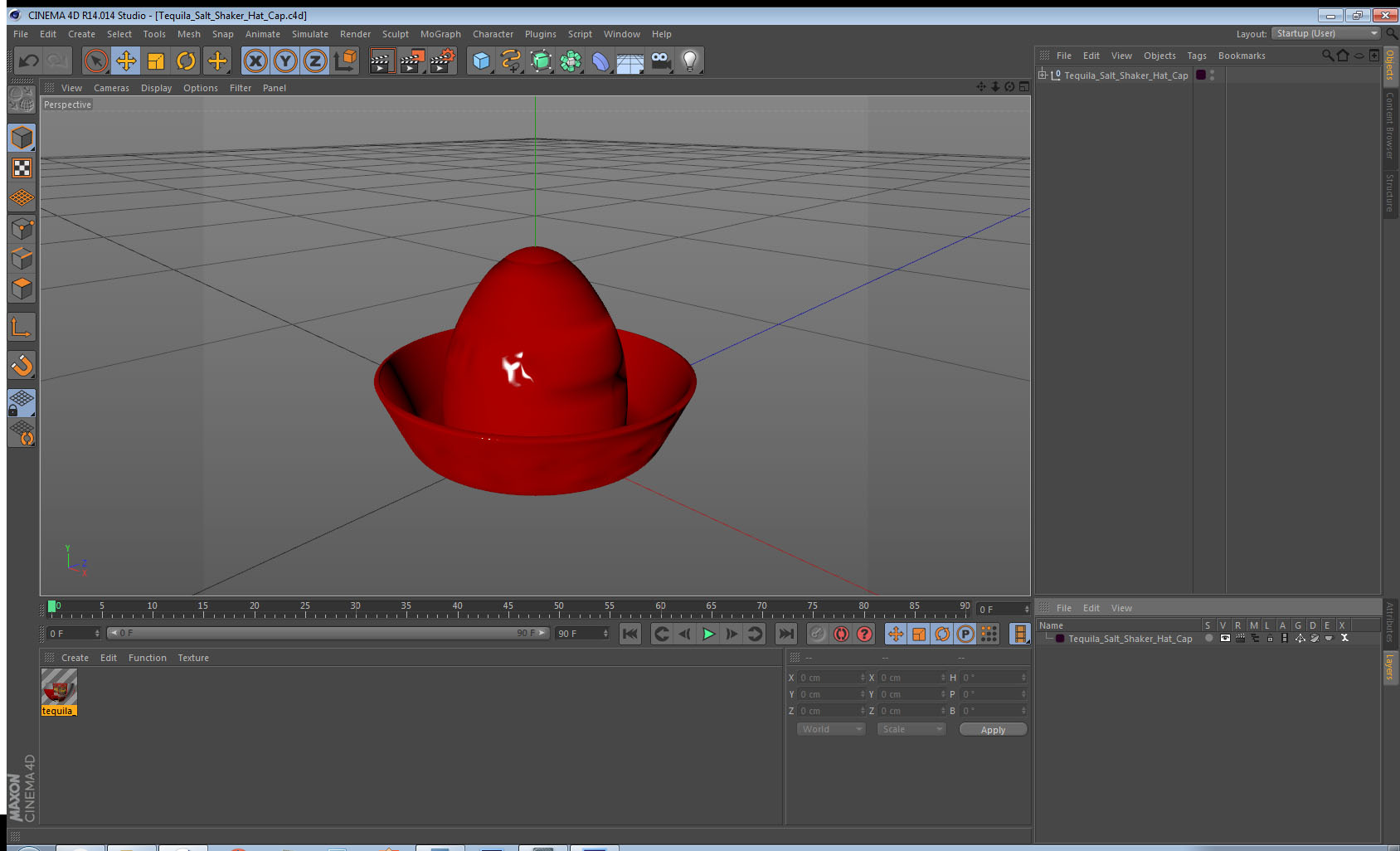This screenshot has width=1400, height=851.
Task: Click the Enable Axis tool
Action: (22, 328)
